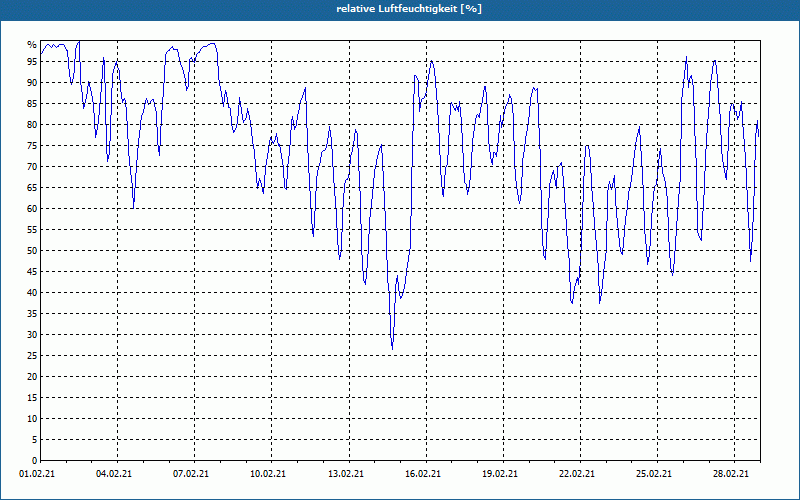This screenshot has height=500, width=800.
Task: Click the x-axis date label 13.02.21
Action: (345, 474)
